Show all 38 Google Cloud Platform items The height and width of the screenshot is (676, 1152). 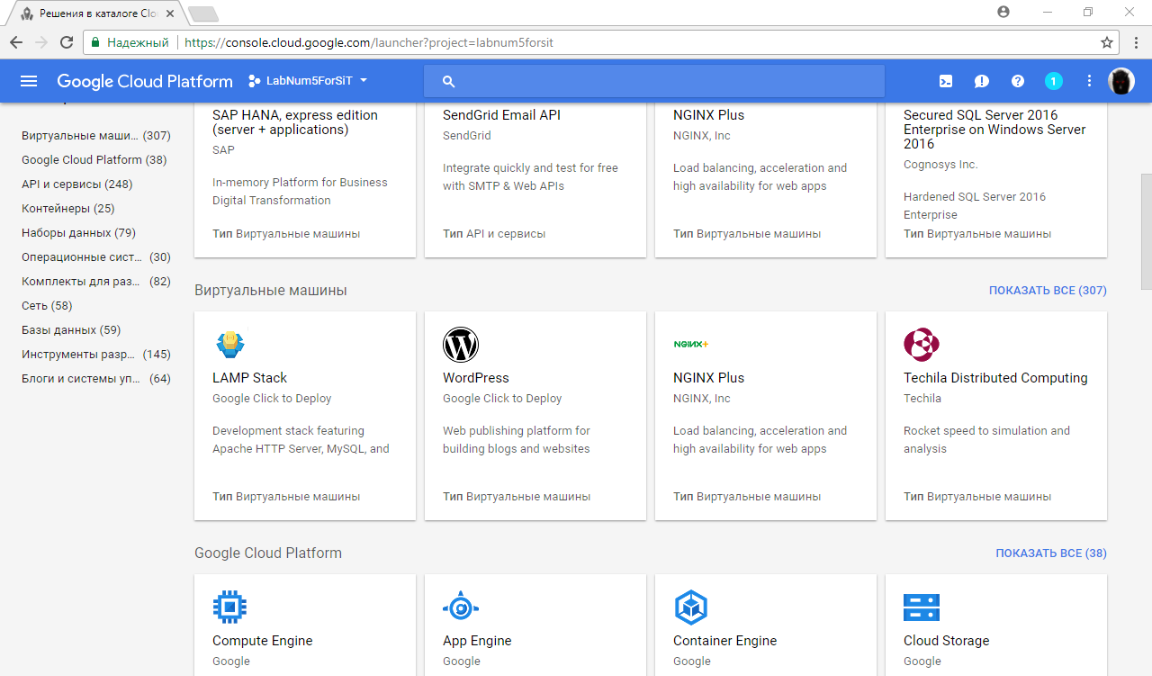(1051, 553)
